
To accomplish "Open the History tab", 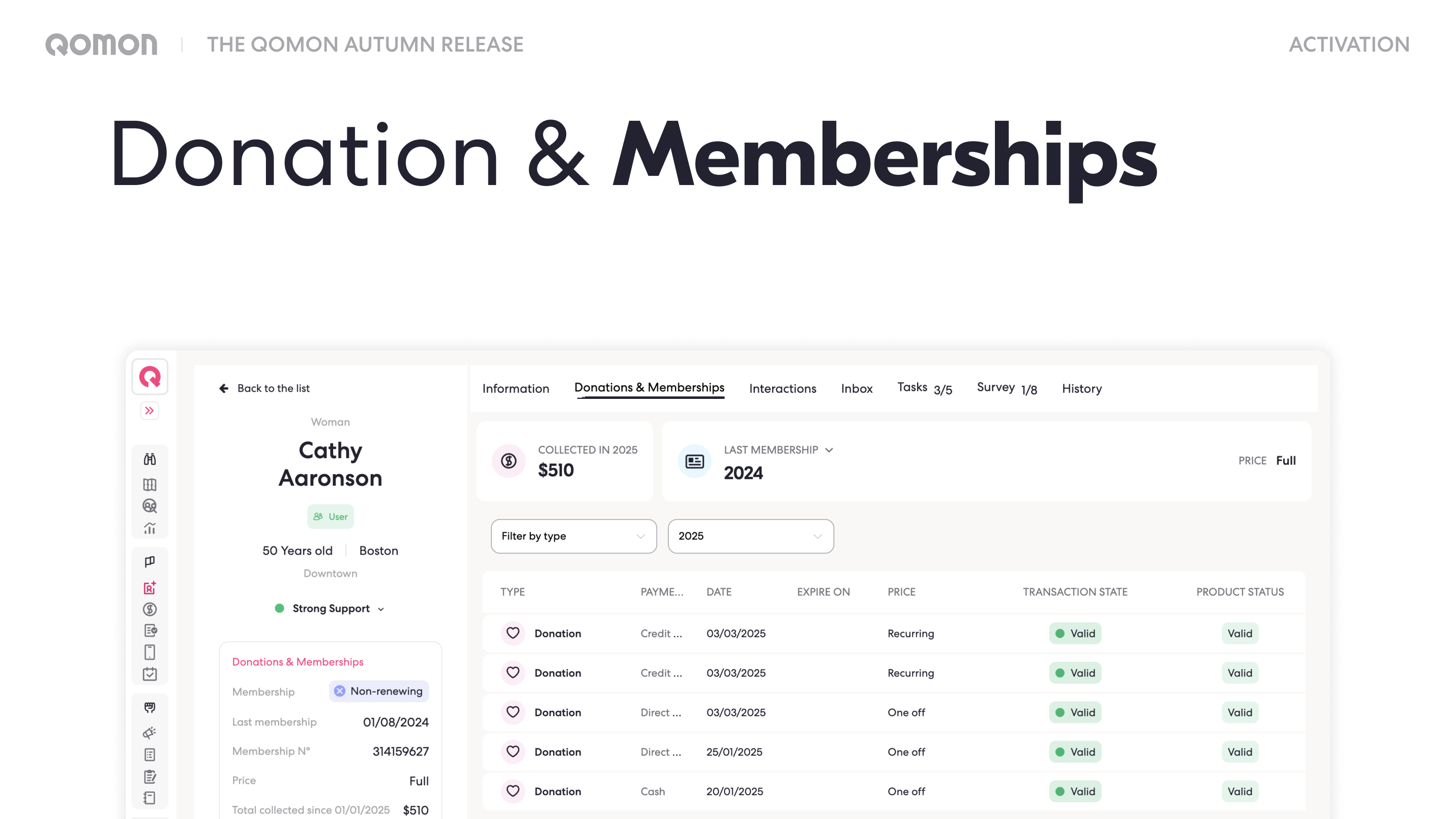I will [1081, 388].
